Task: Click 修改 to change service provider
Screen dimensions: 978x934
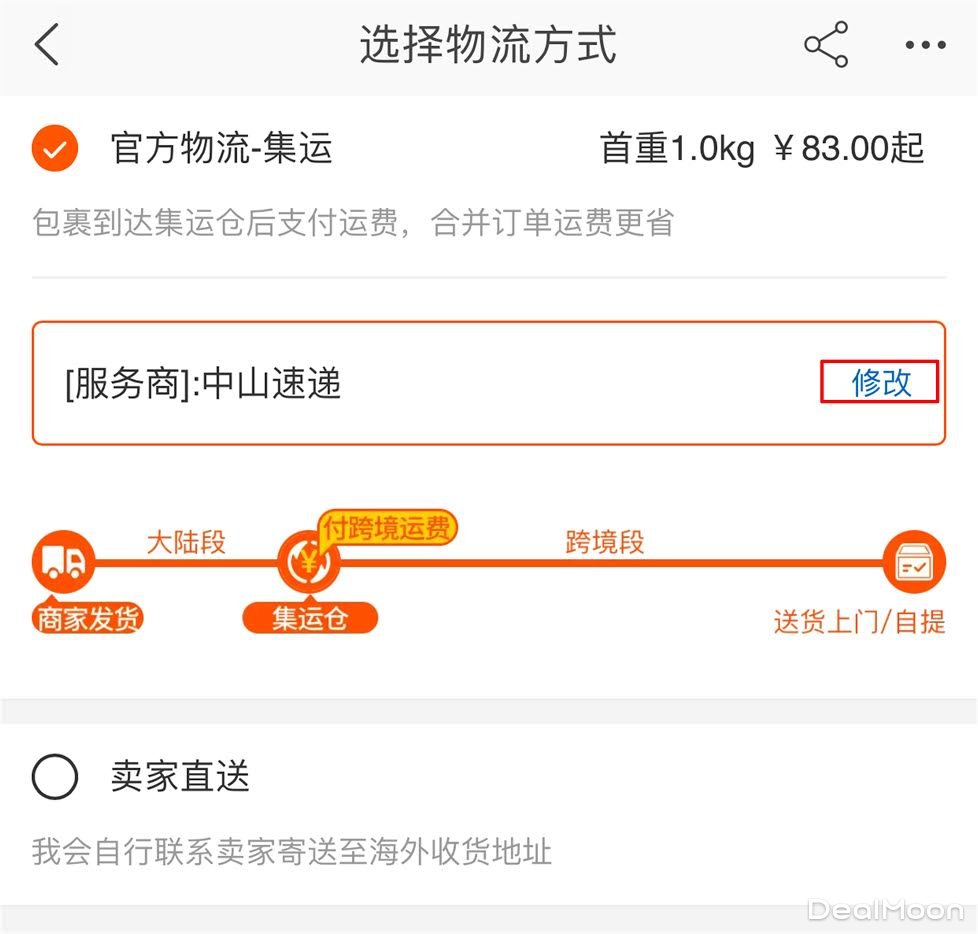Action: pyautogui.click(x=880, y=383)
